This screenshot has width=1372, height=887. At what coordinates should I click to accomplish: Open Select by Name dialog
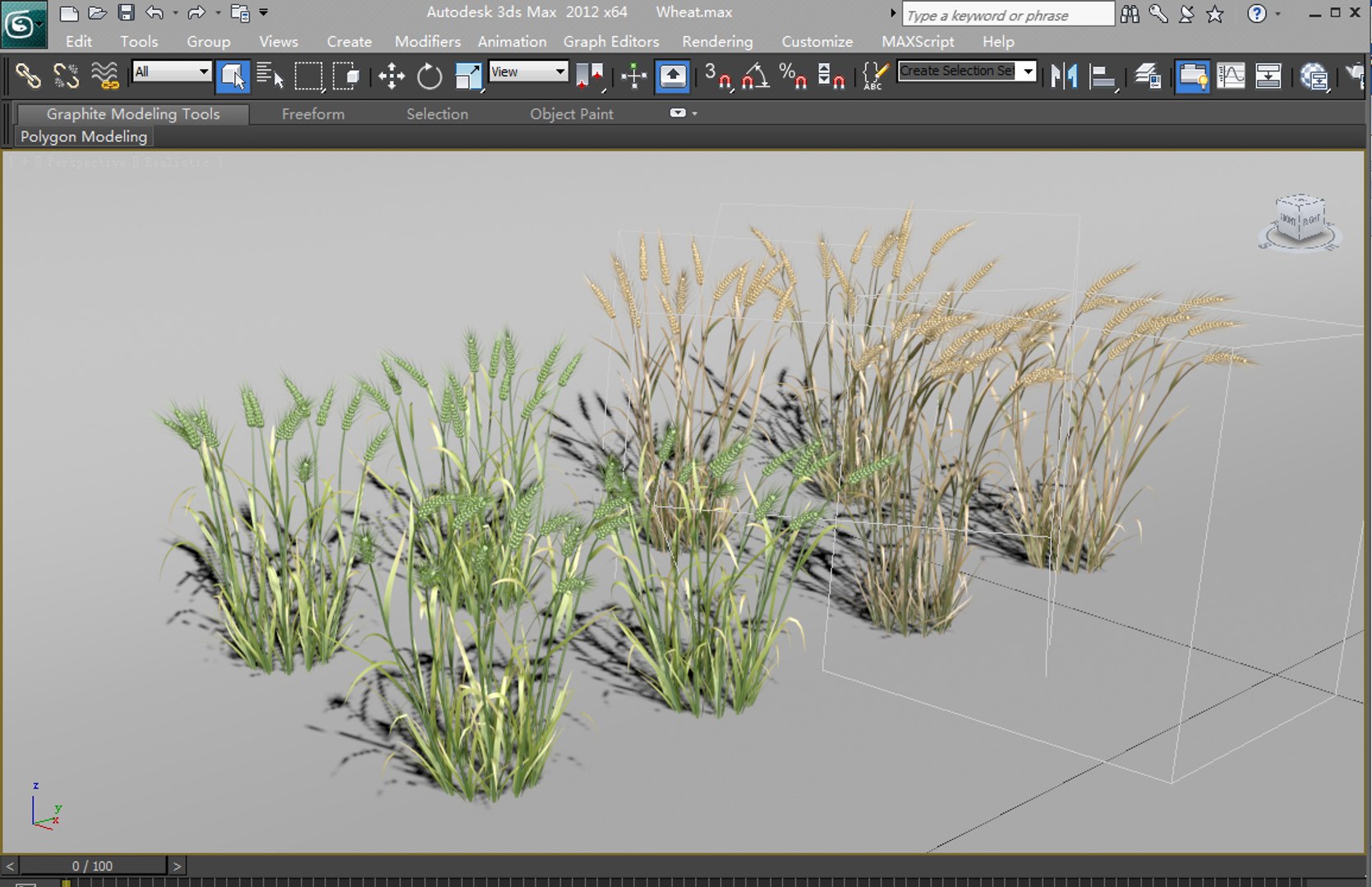click(x=269, y=76)
